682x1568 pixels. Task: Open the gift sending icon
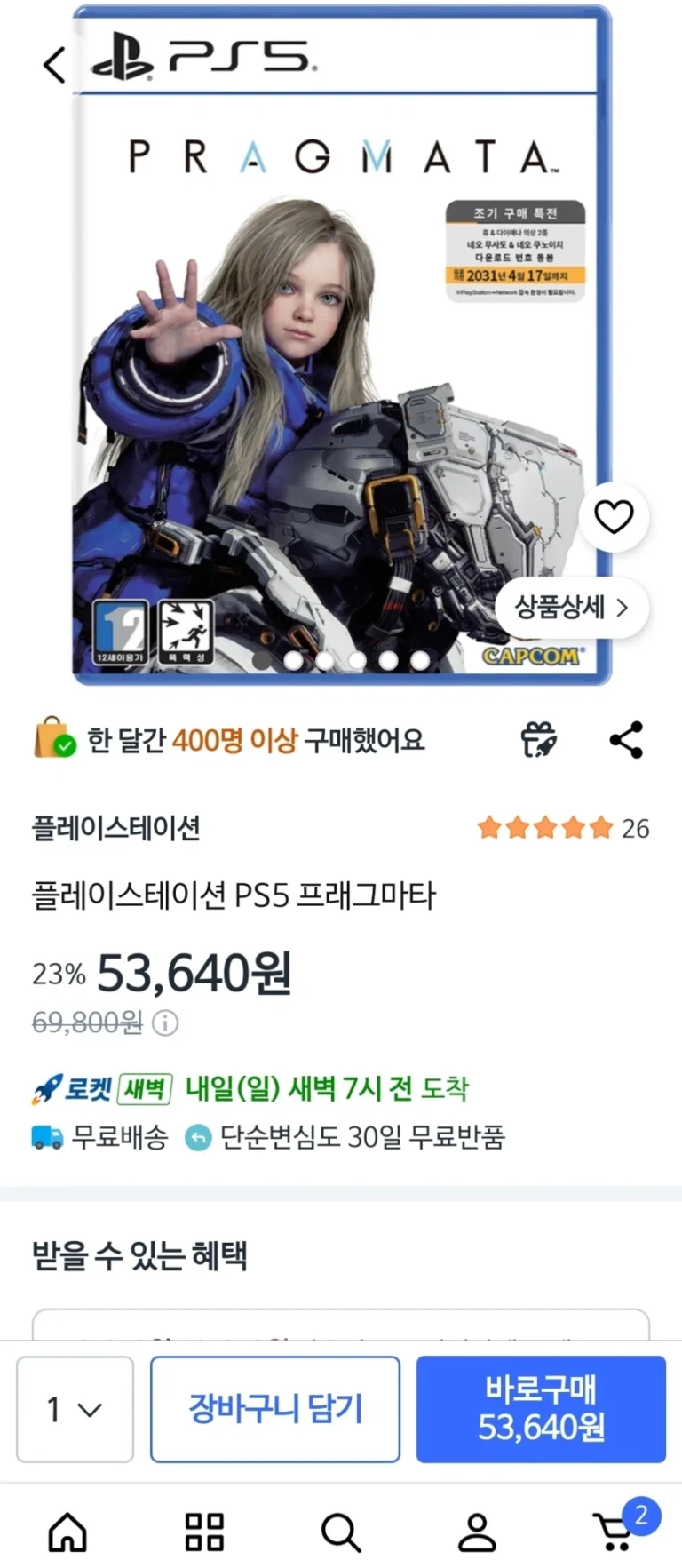point(538,740)
